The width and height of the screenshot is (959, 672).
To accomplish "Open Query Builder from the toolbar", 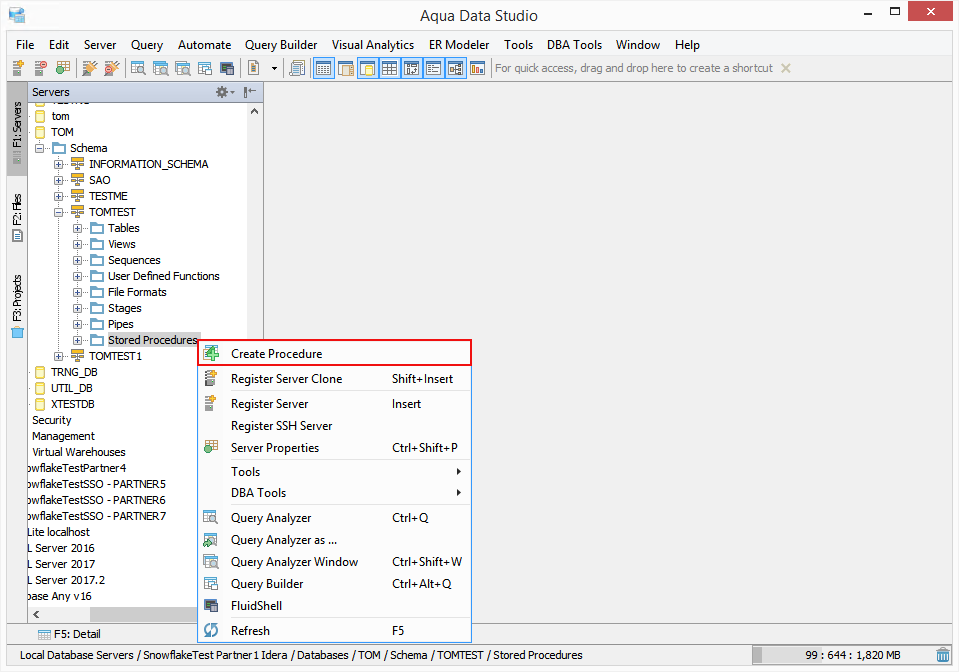I will point(205,68).
